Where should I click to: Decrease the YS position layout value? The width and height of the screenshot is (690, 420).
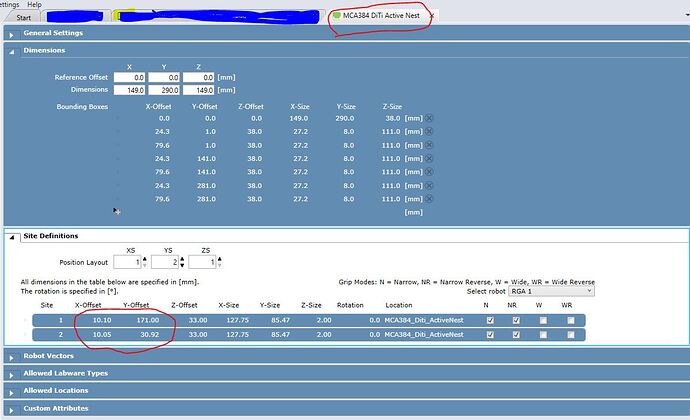tap(182, 265)
